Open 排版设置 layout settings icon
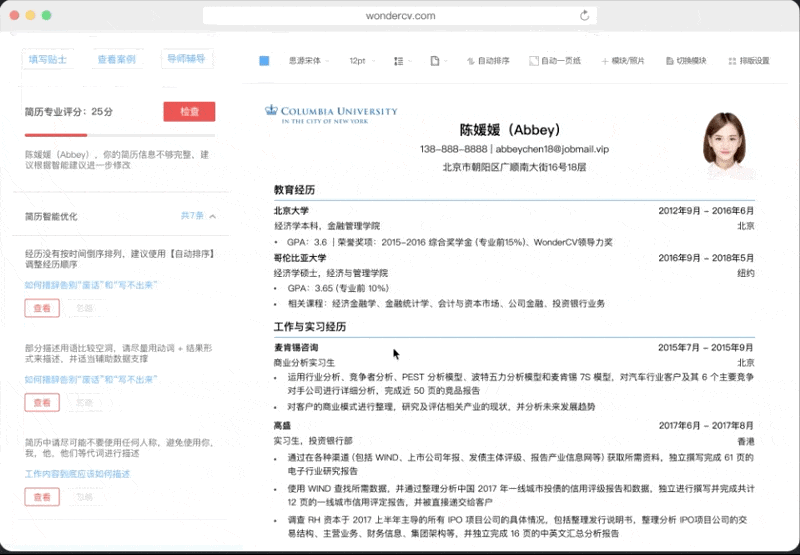The image size is (800, 555). pyautogui.click(x=732, y=61)
